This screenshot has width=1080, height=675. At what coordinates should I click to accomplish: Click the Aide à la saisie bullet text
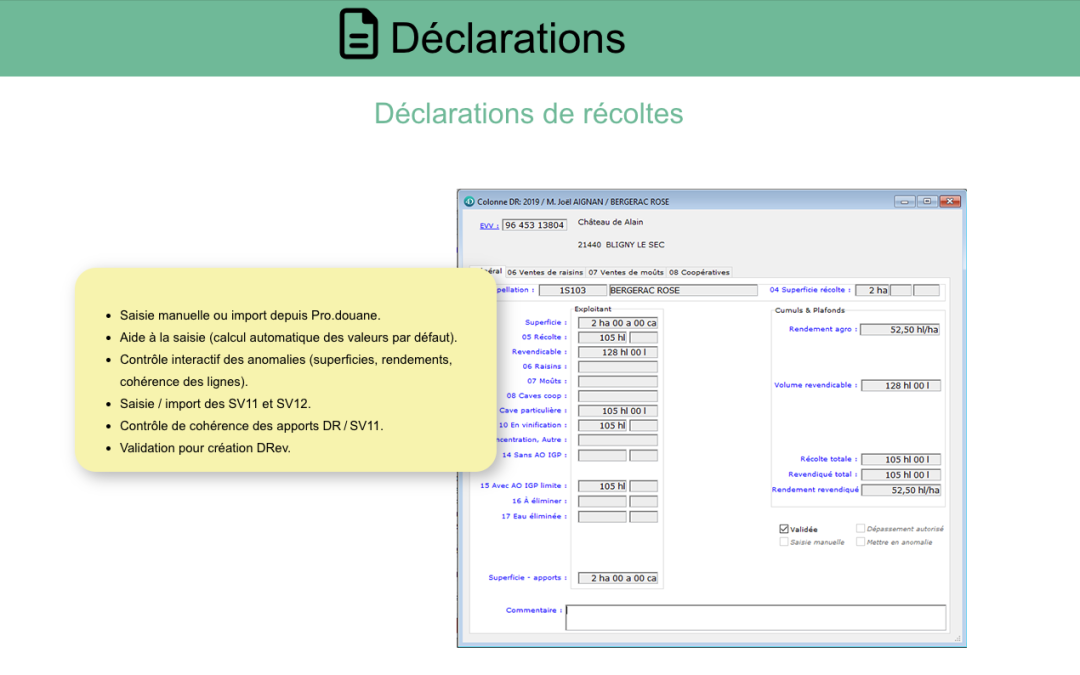289,338
